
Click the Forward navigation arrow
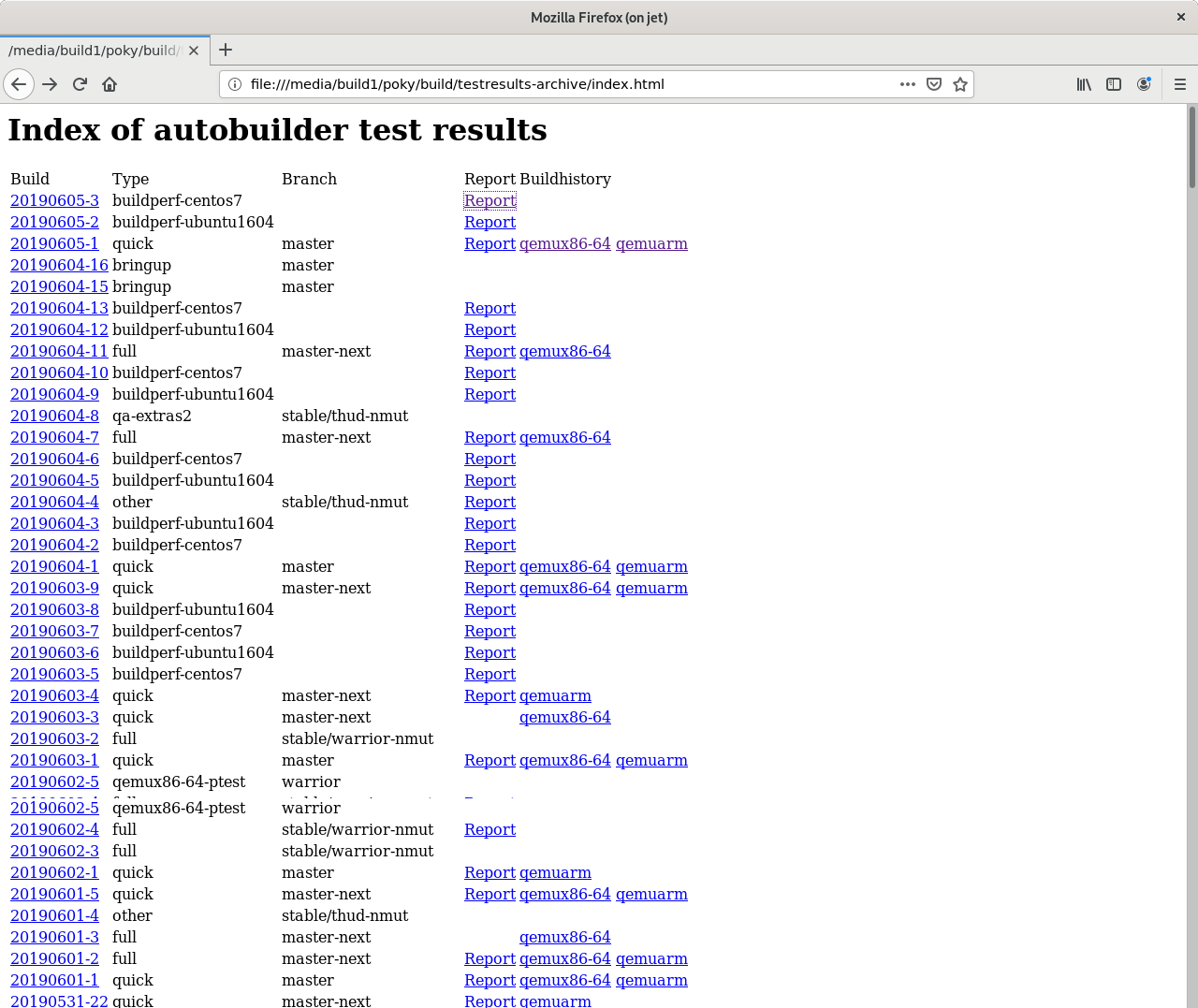(x=50, y=84)
